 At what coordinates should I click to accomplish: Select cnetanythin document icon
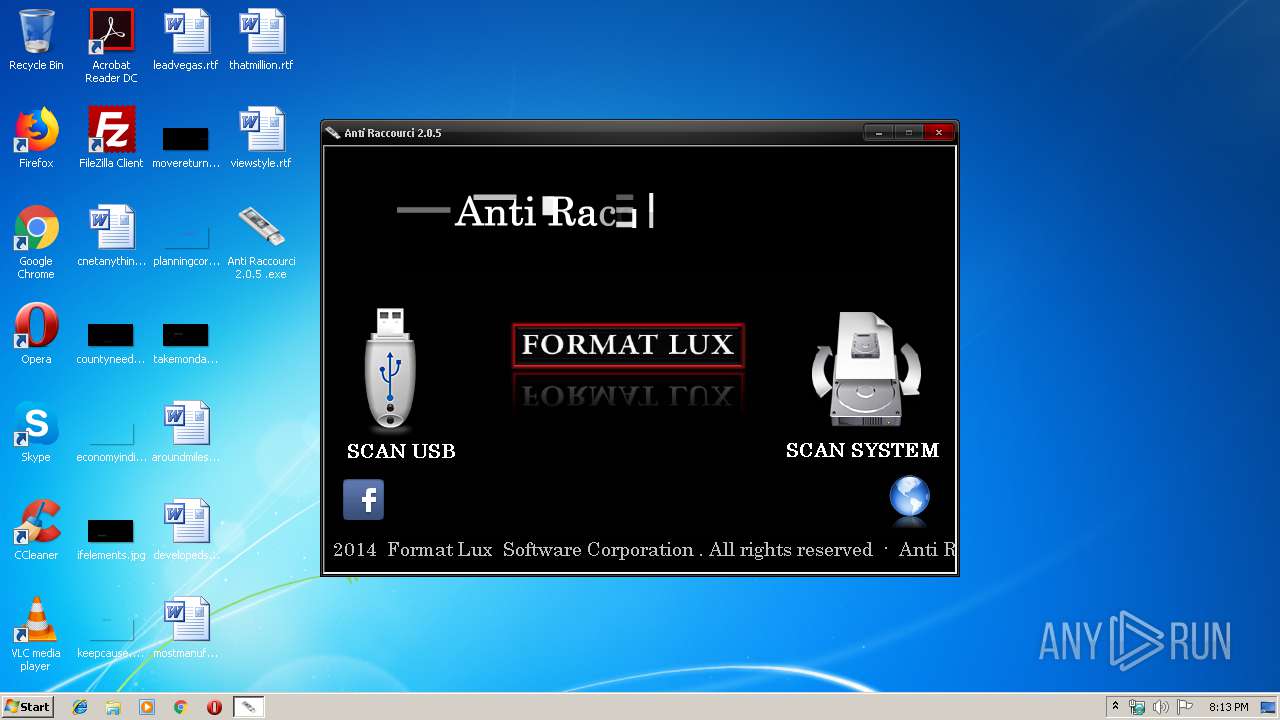111,236
